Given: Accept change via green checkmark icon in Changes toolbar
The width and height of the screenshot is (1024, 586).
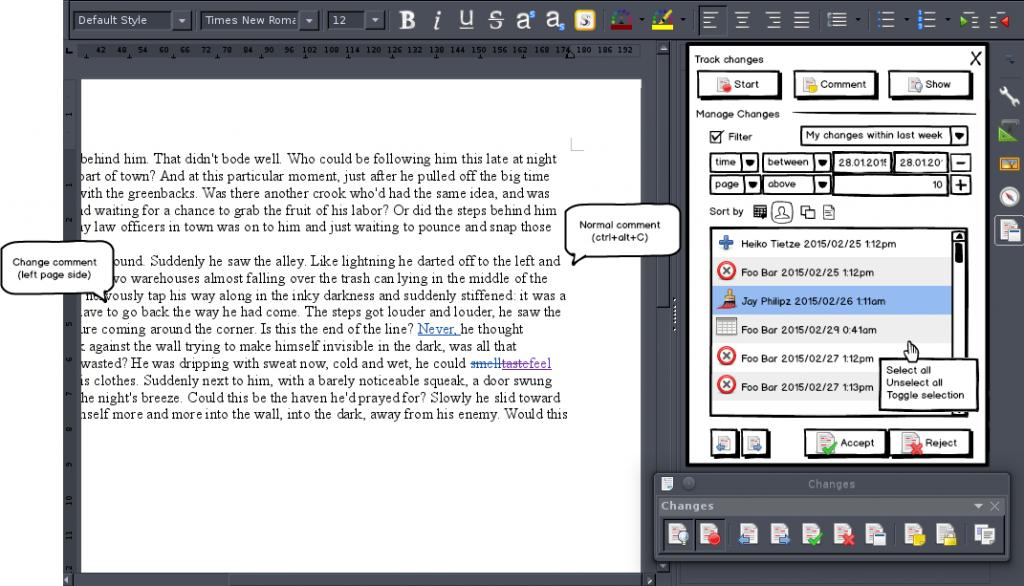Looking at the screenshot, I should 811,534.
